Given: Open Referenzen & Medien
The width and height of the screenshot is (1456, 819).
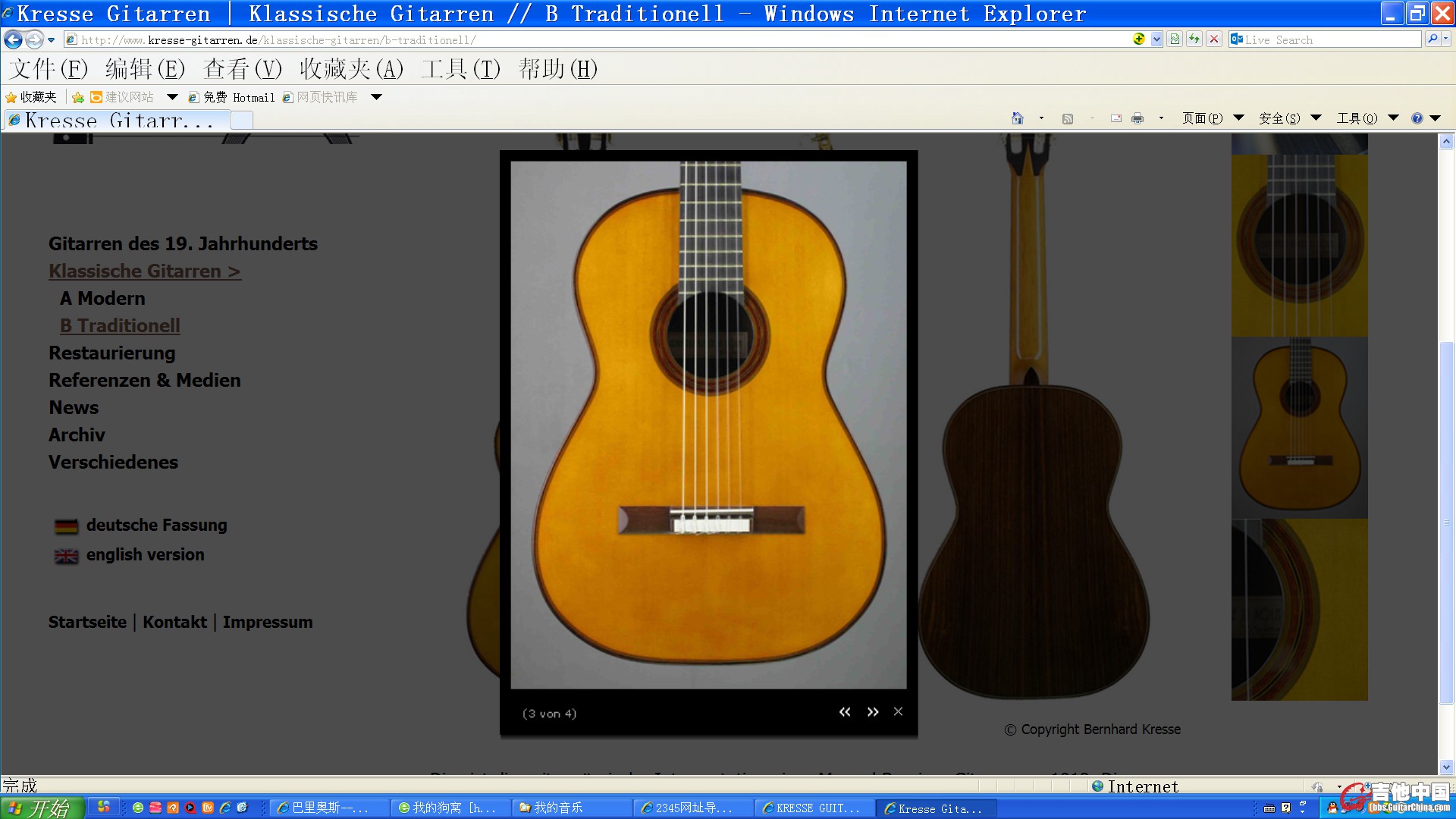Looking at the screenshot, I should (144, 380).
